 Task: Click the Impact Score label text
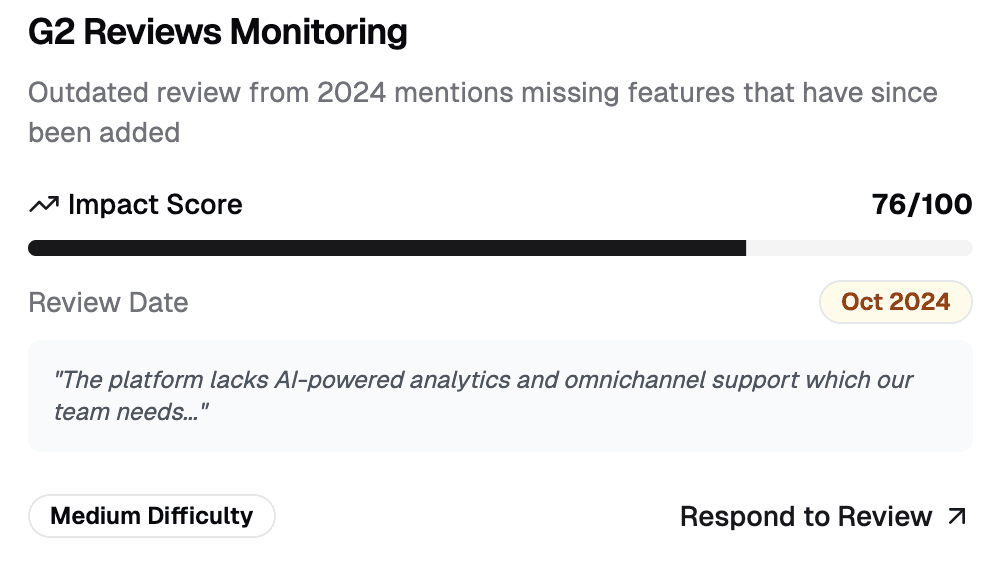click(x=155, y=205)
